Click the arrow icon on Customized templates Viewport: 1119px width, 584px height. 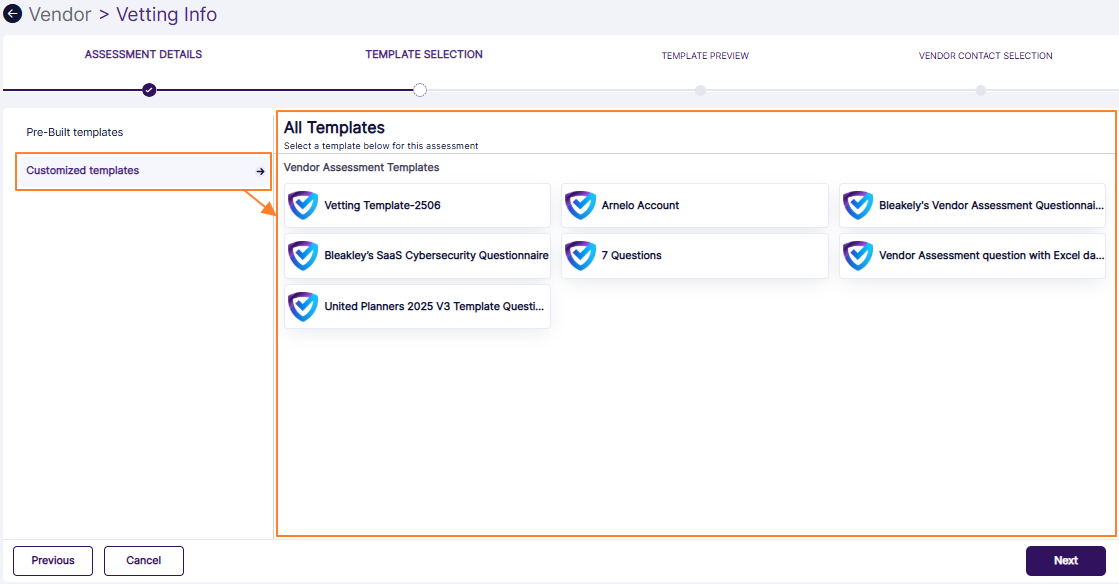click(x=260, y=171)
